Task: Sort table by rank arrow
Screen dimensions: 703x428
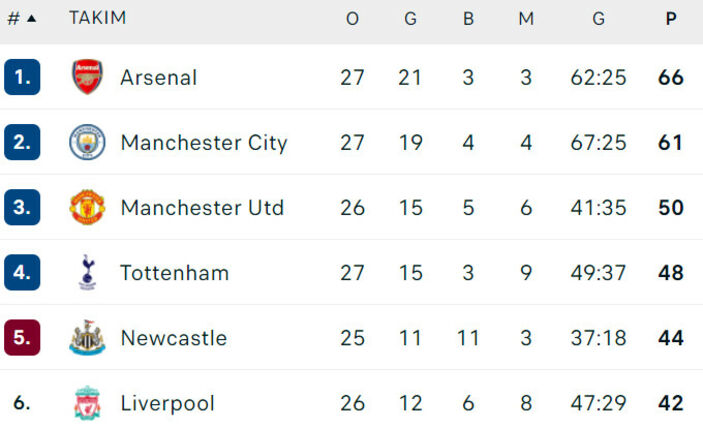Action: [x=31, y=19]
